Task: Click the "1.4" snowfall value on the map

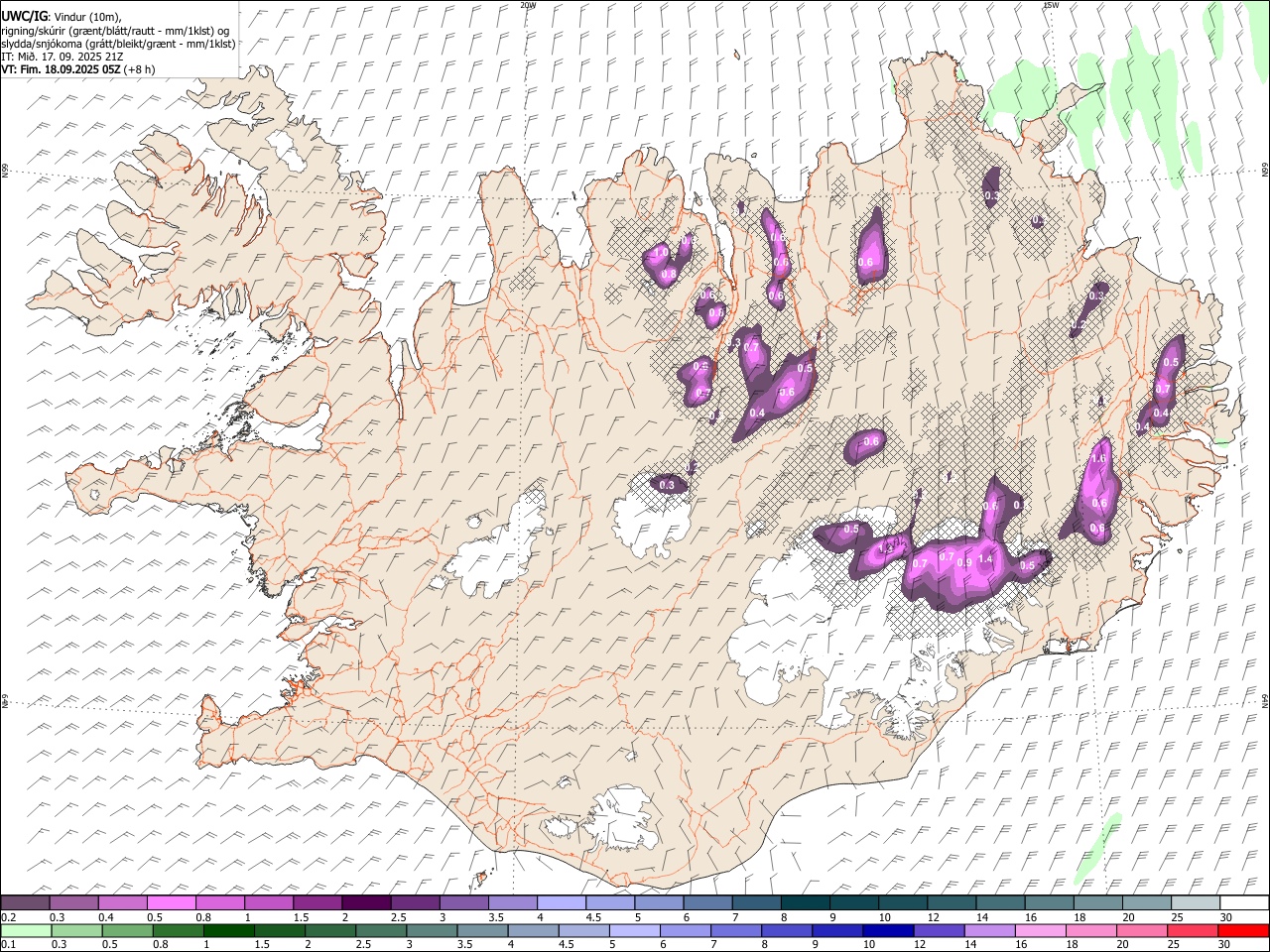Action: click(x=985, y=559)
